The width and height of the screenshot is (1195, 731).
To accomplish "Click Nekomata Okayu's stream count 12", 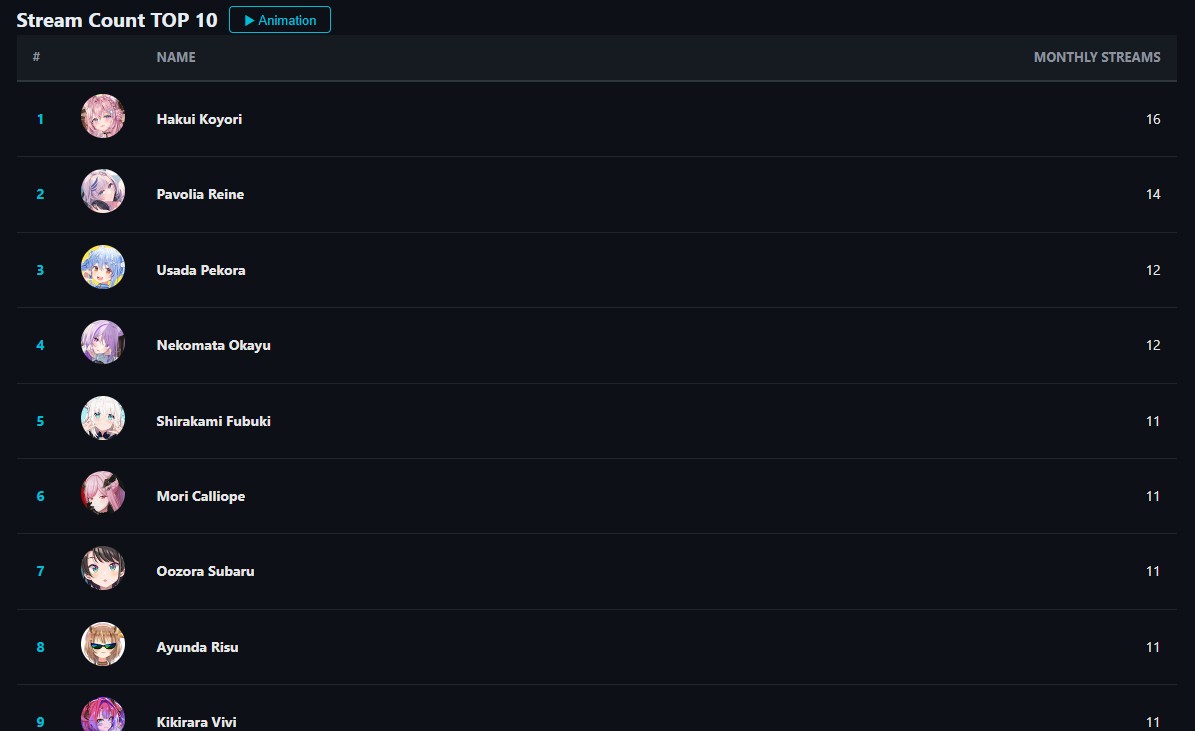I will point(1153,345).
